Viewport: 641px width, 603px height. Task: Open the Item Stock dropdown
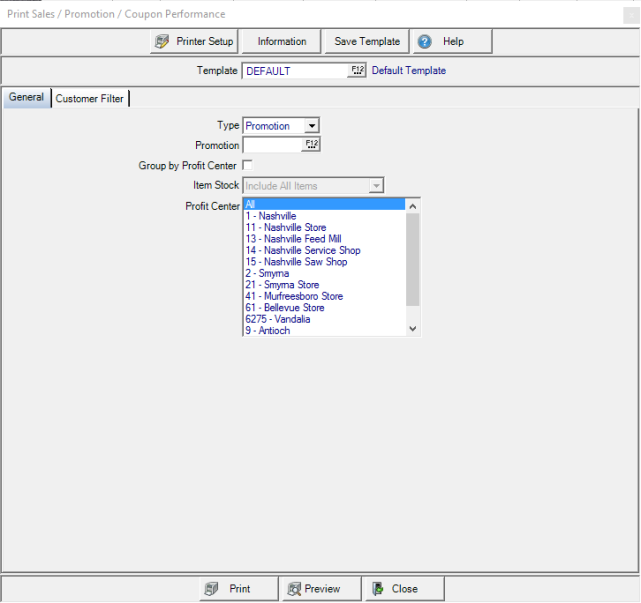(x=376, y=186)
